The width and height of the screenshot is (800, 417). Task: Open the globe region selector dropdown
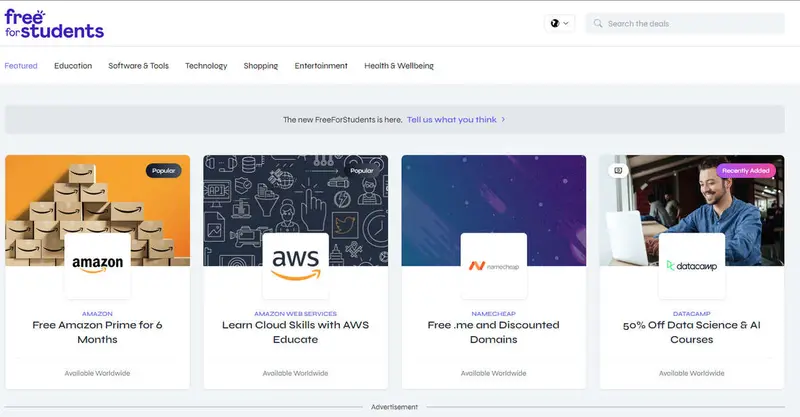(559, 23)
